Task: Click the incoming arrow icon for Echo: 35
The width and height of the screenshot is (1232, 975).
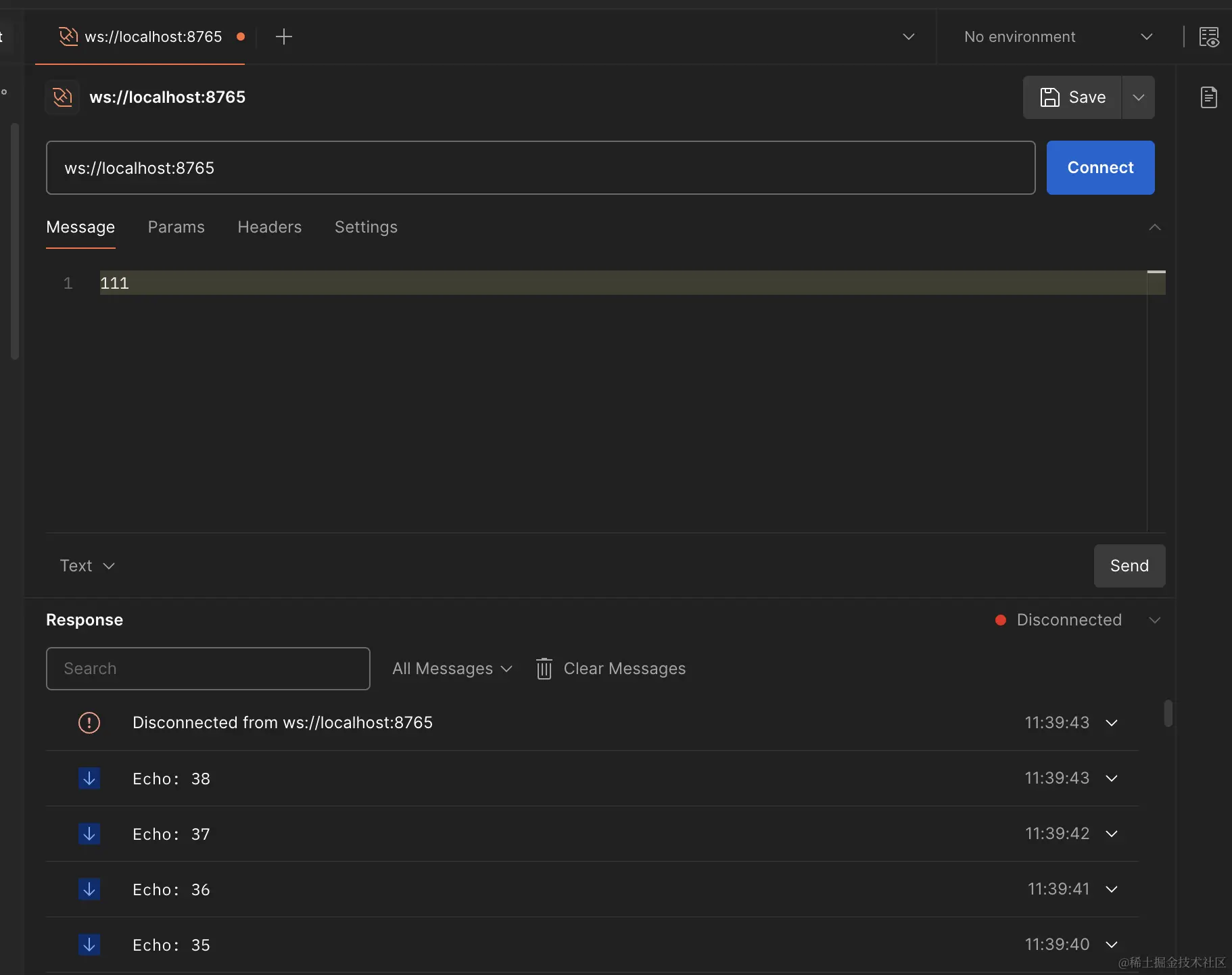Action: [89, 945]
